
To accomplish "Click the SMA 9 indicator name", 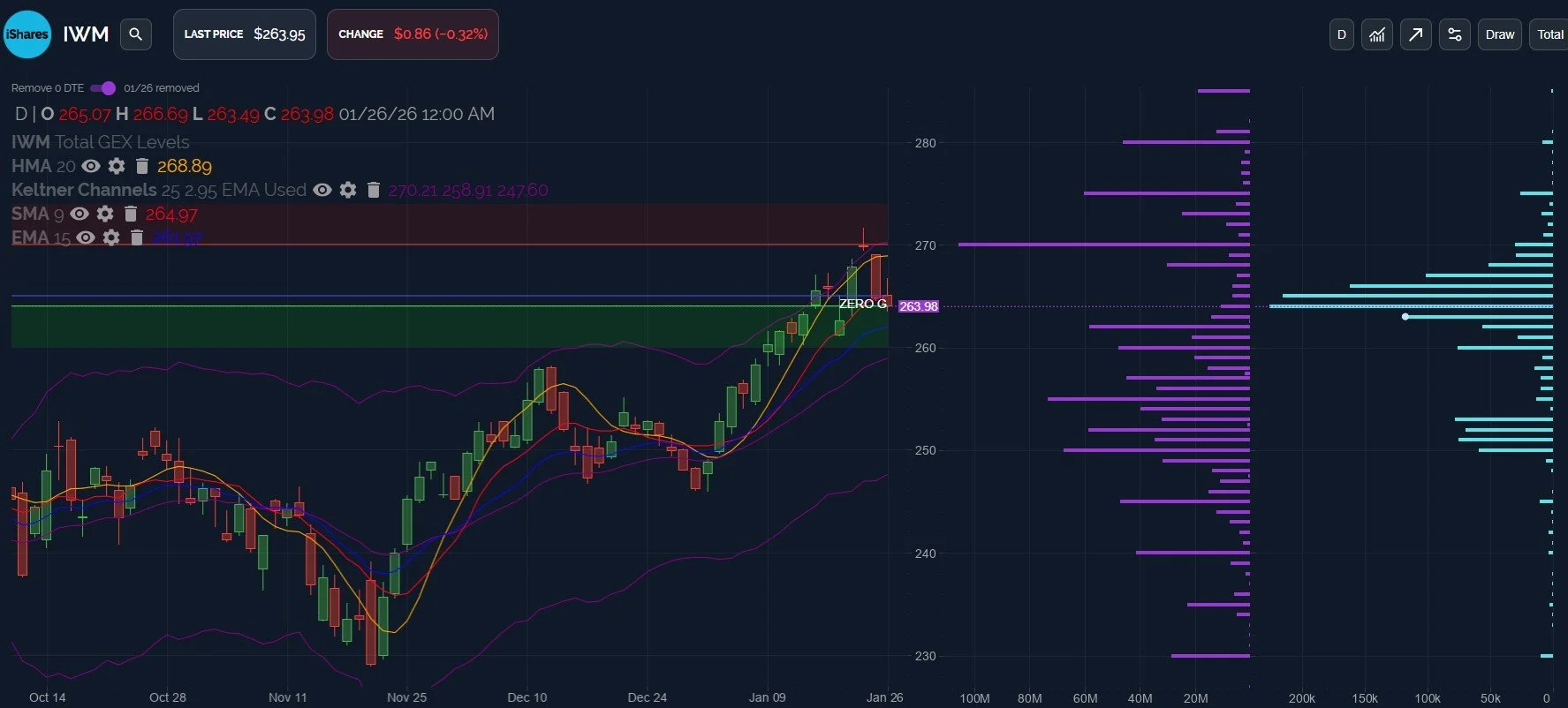I will pos(37,214).
